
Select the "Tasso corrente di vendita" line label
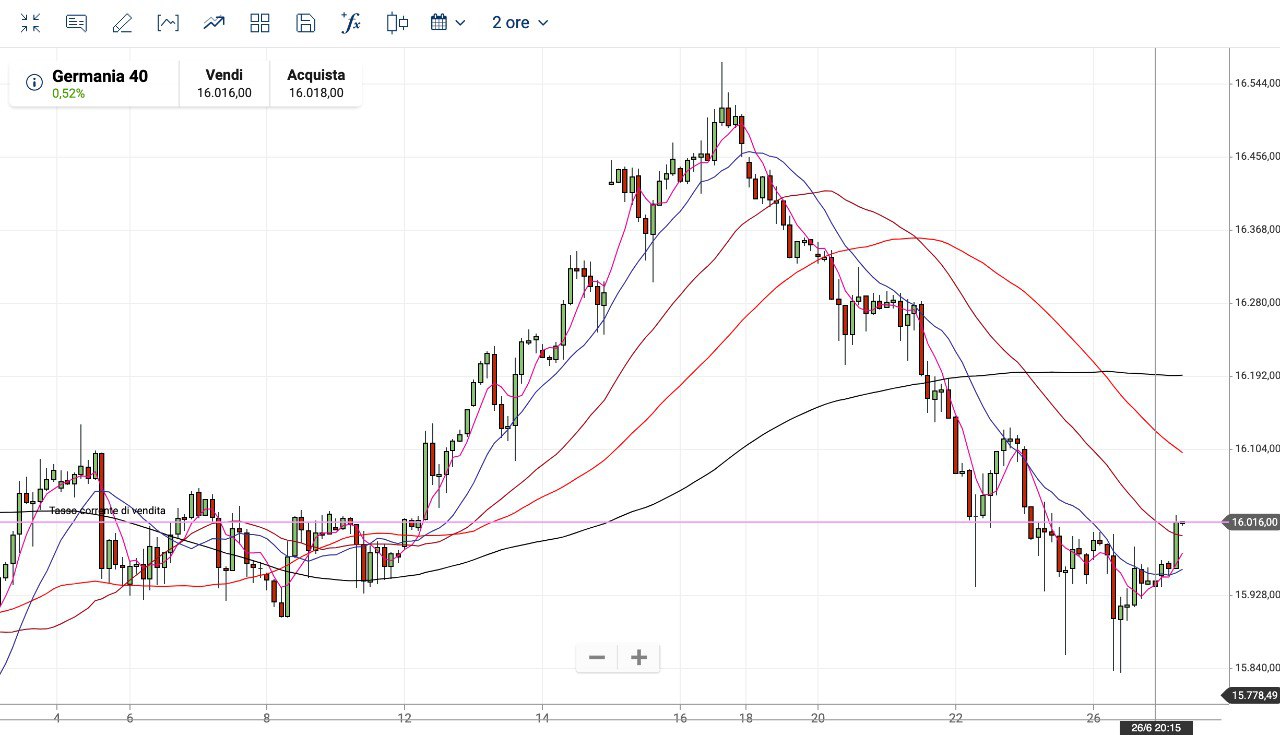pyautogui.click(x=108, y=511)
